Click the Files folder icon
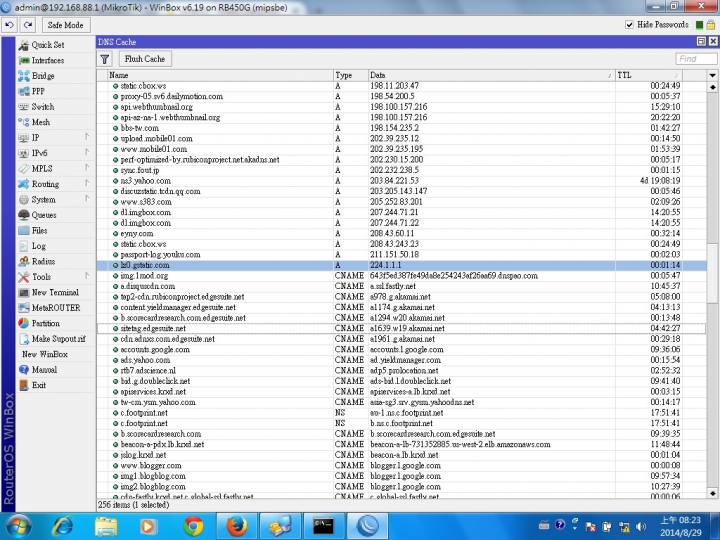 23,231
